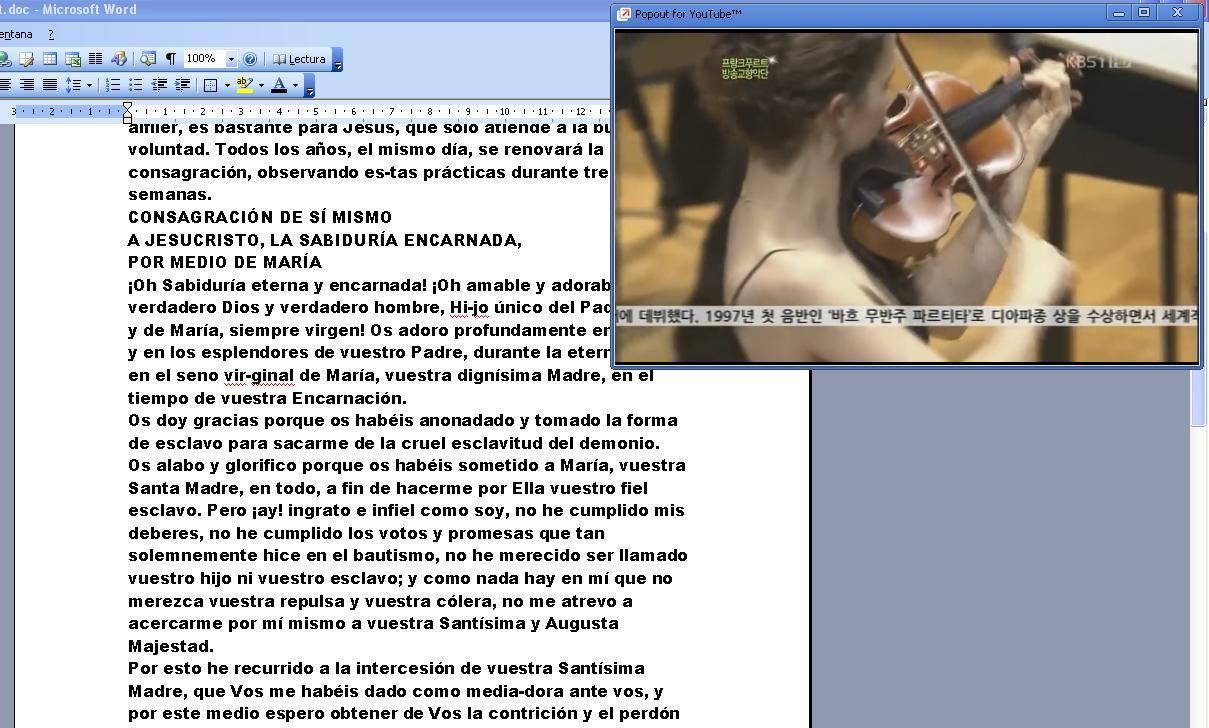Open the Drawing toolbar icon
Image resolution: width=1209 pixels, height=728 pixels.
coord(119,59)
